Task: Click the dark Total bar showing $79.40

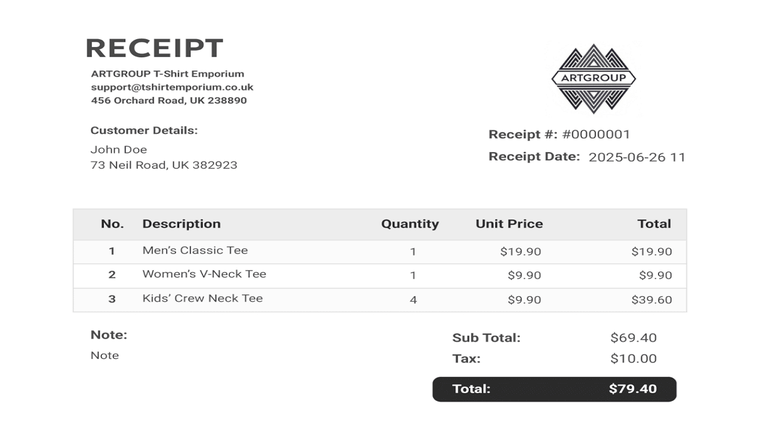Action: [x=554, y=389]
